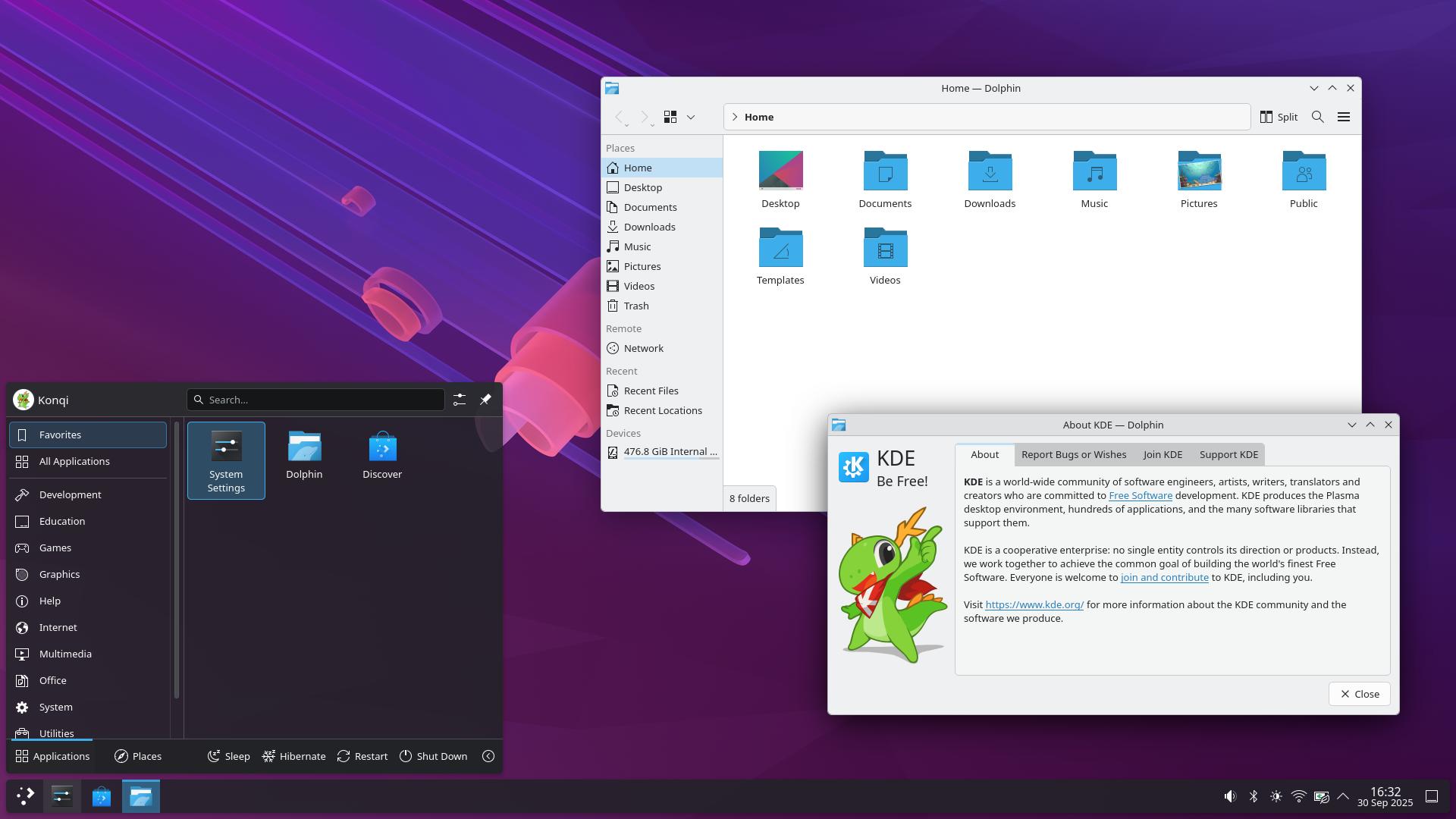Image resolution: width=1456 pixels, height=819 pixels.
Task: Open System Settings from favorites
Action: (226, 460)
